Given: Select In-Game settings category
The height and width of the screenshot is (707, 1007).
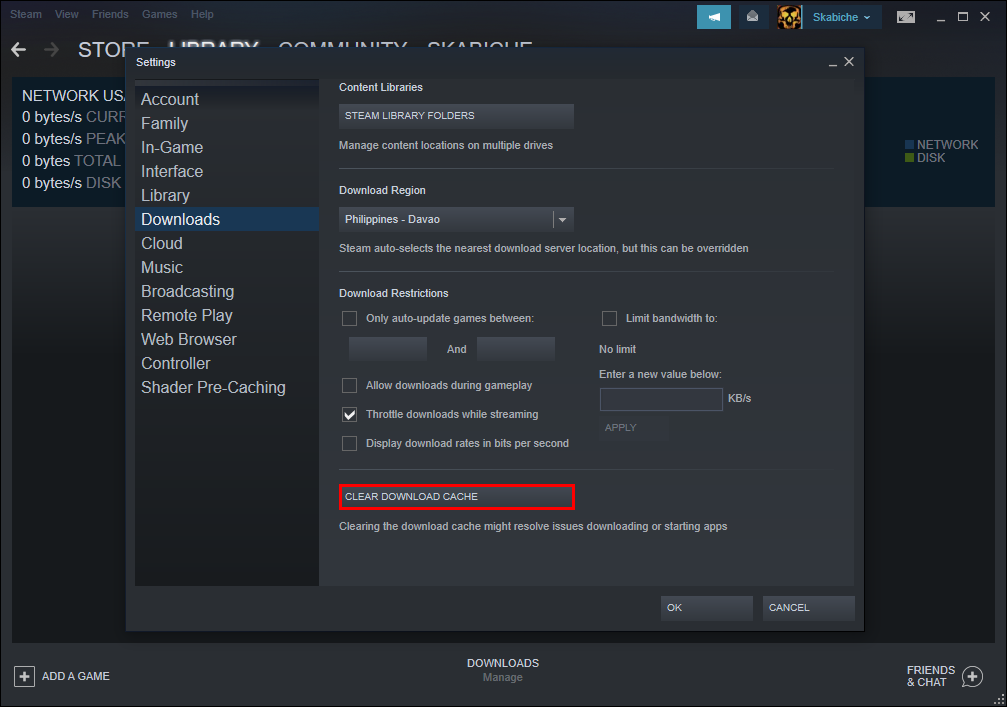Looking at the screenshot, I should [227, 147].
